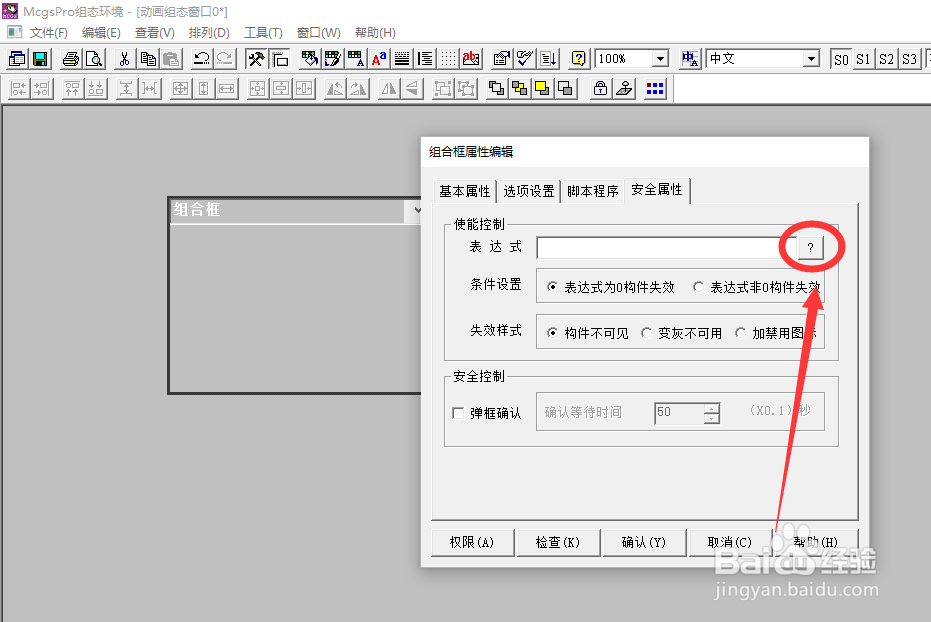
Task: Click the properties sheet icon
Action: point(502,59)
